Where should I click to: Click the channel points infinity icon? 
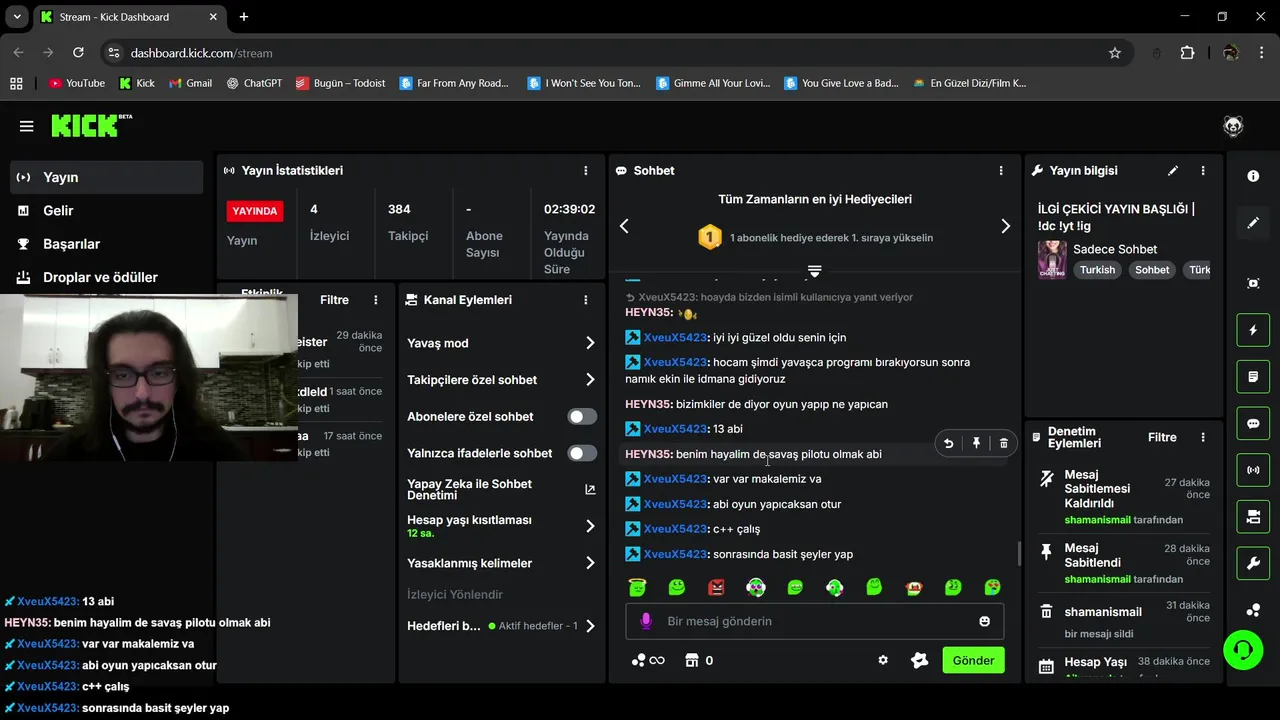[648, 660]
